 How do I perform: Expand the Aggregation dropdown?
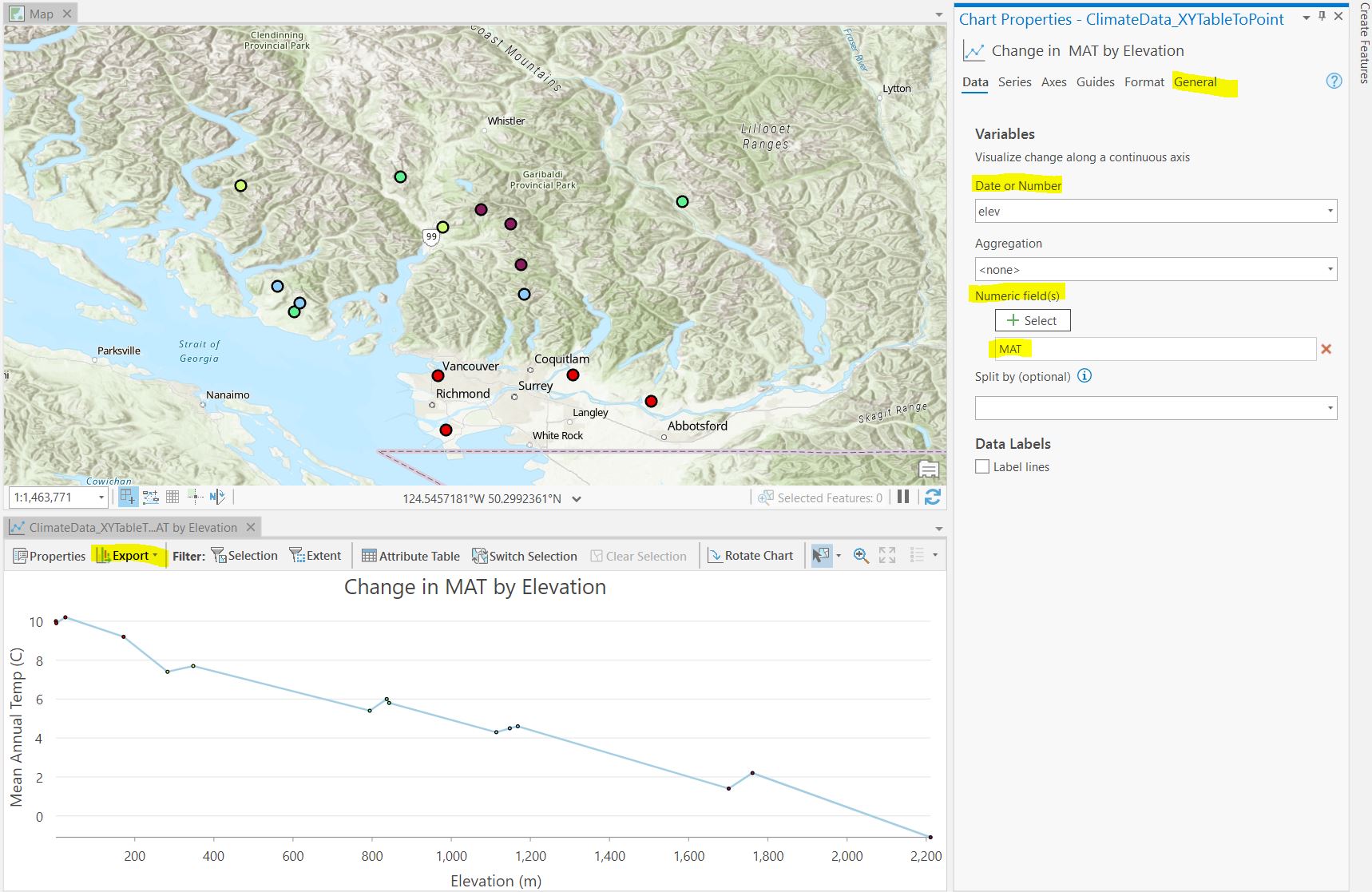(x=1156, y=270)
